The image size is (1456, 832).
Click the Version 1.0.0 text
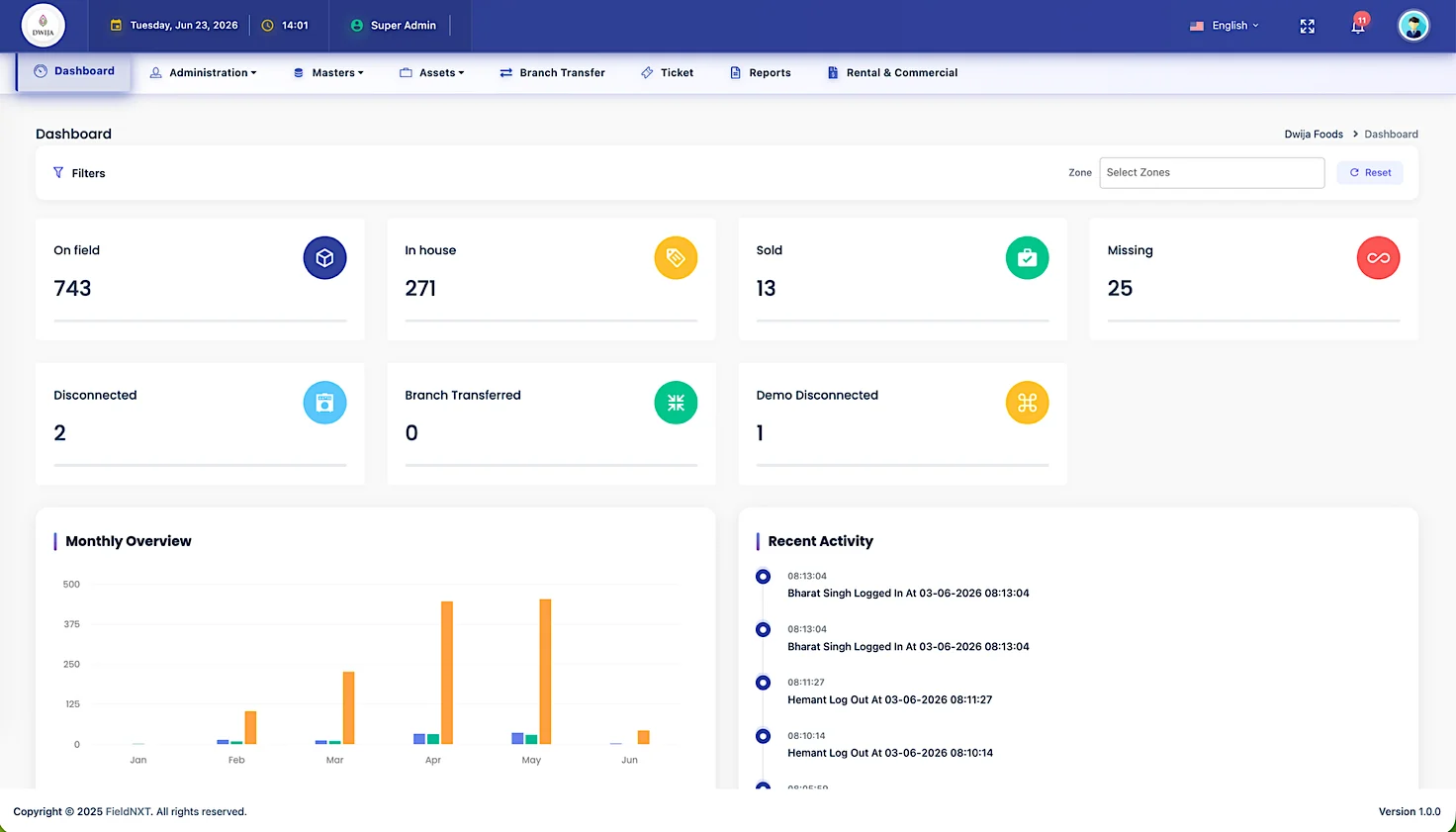point(1410,811)
